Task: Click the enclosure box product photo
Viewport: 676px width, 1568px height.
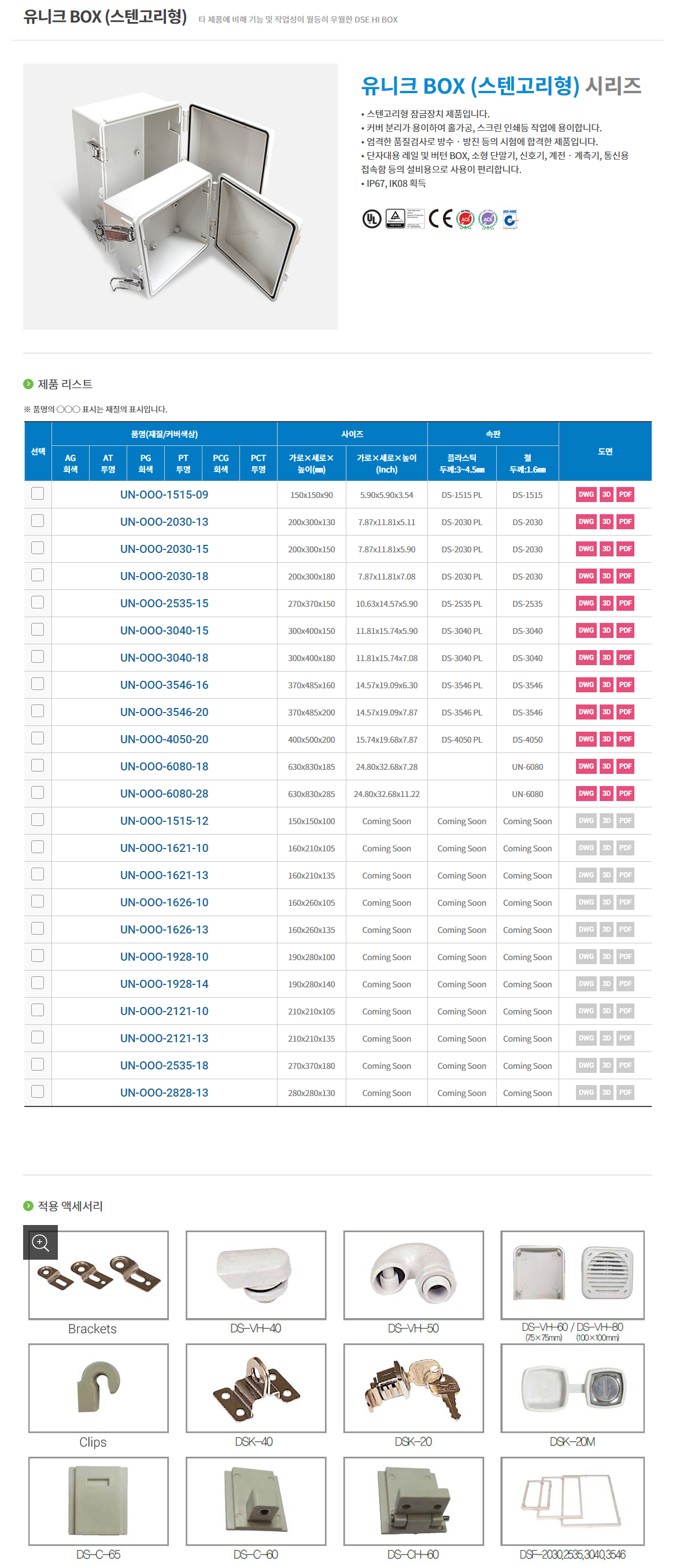Action: click(x=180, y=197)
